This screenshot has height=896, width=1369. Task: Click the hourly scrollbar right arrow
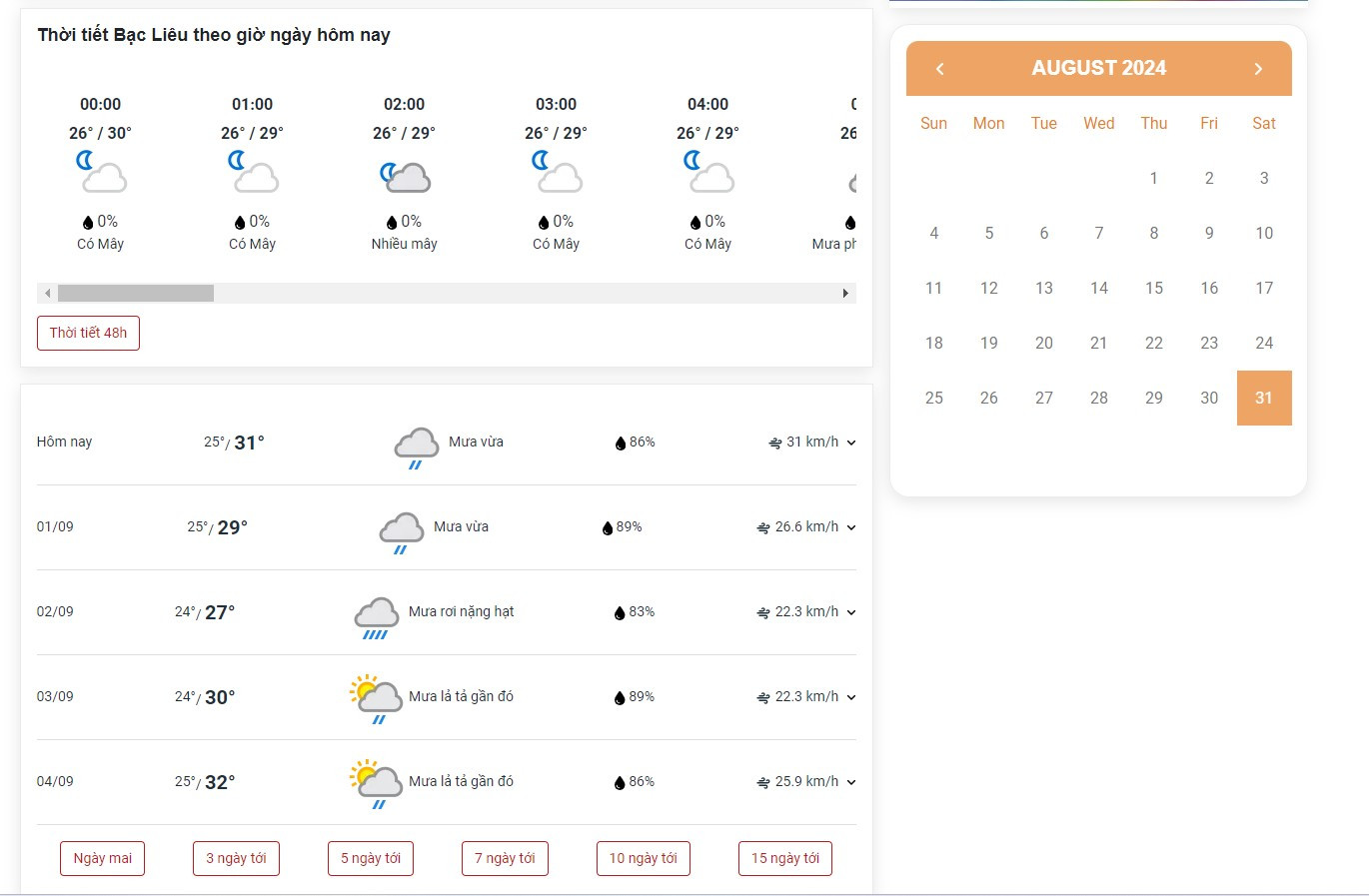(845, 293)
